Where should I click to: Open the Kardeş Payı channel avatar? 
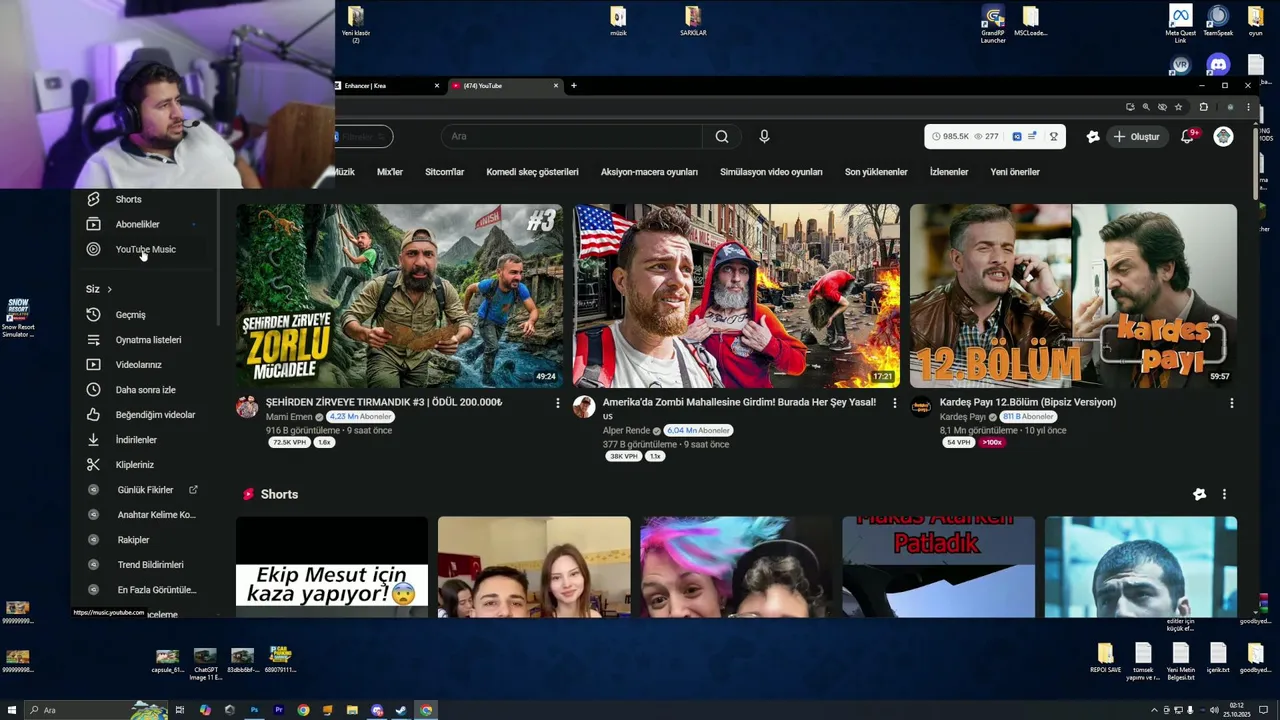[x=921, y=407]
